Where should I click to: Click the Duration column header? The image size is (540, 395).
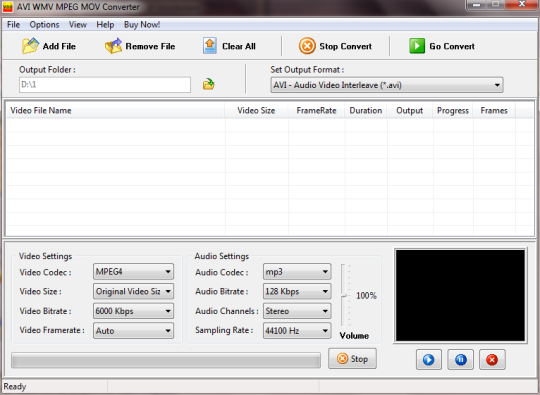coord(366,111)
